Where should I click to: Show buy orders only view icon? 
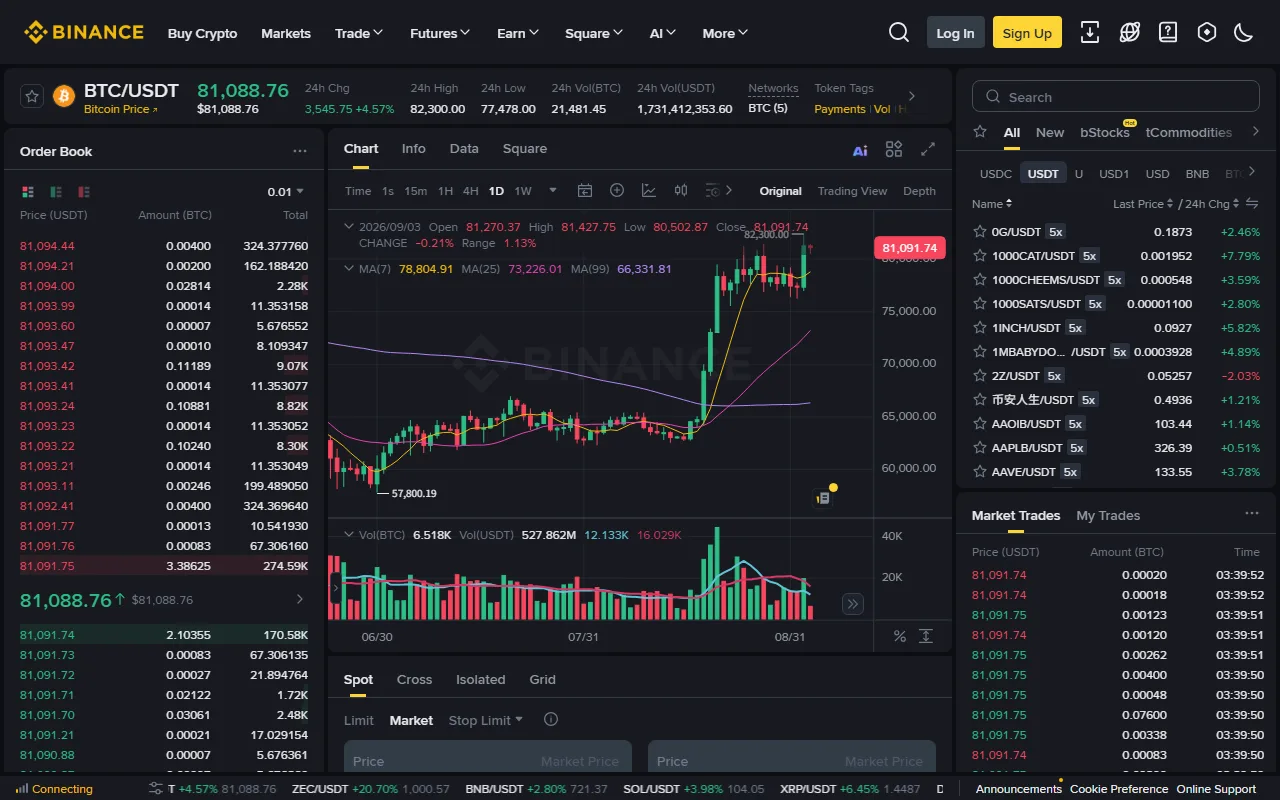pyautogui.click(x=56, y=191)
